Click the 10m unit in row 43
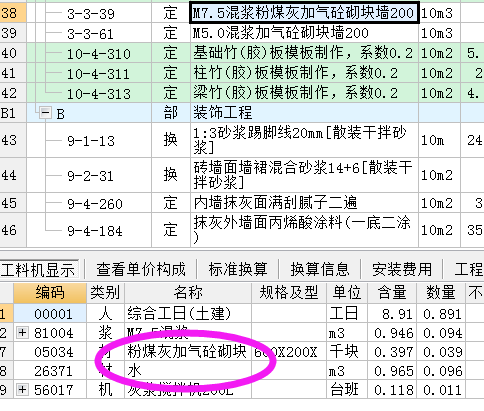484x411 pixels. (439, 140)
